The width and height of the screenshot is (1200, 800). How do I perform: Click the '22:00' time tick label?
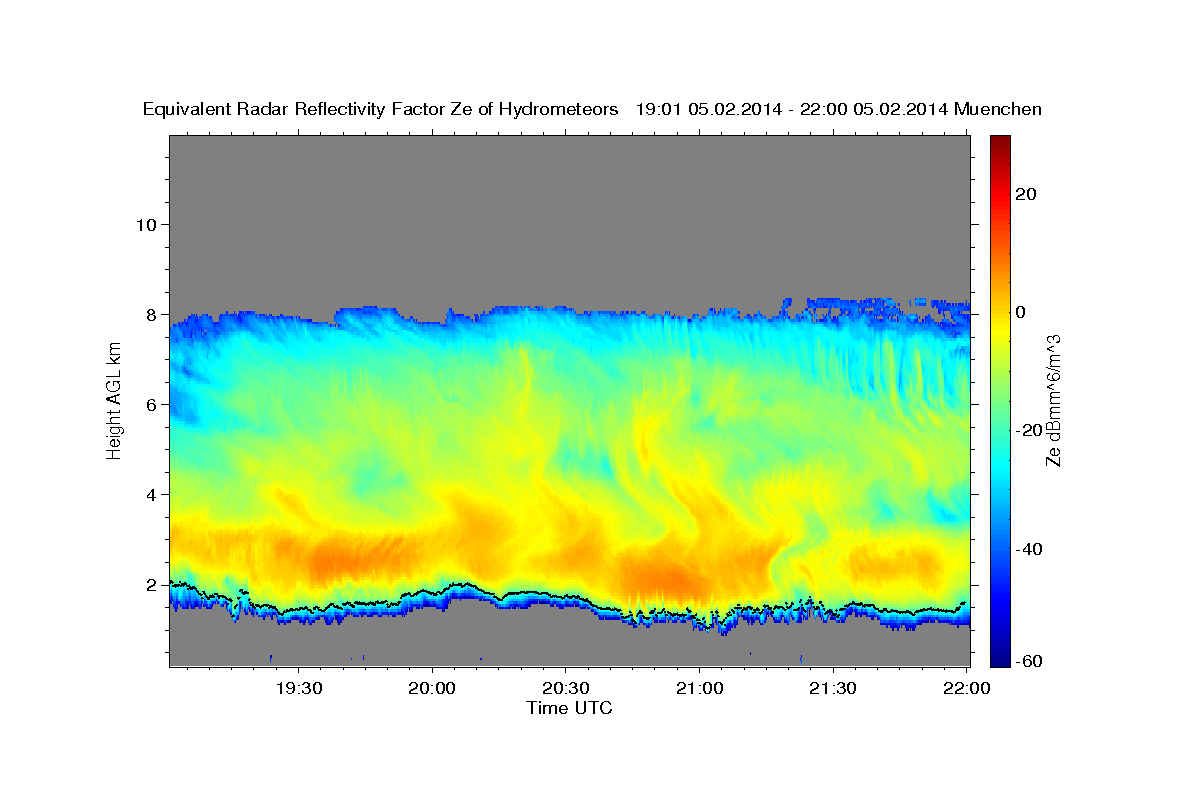pos(966,688)
